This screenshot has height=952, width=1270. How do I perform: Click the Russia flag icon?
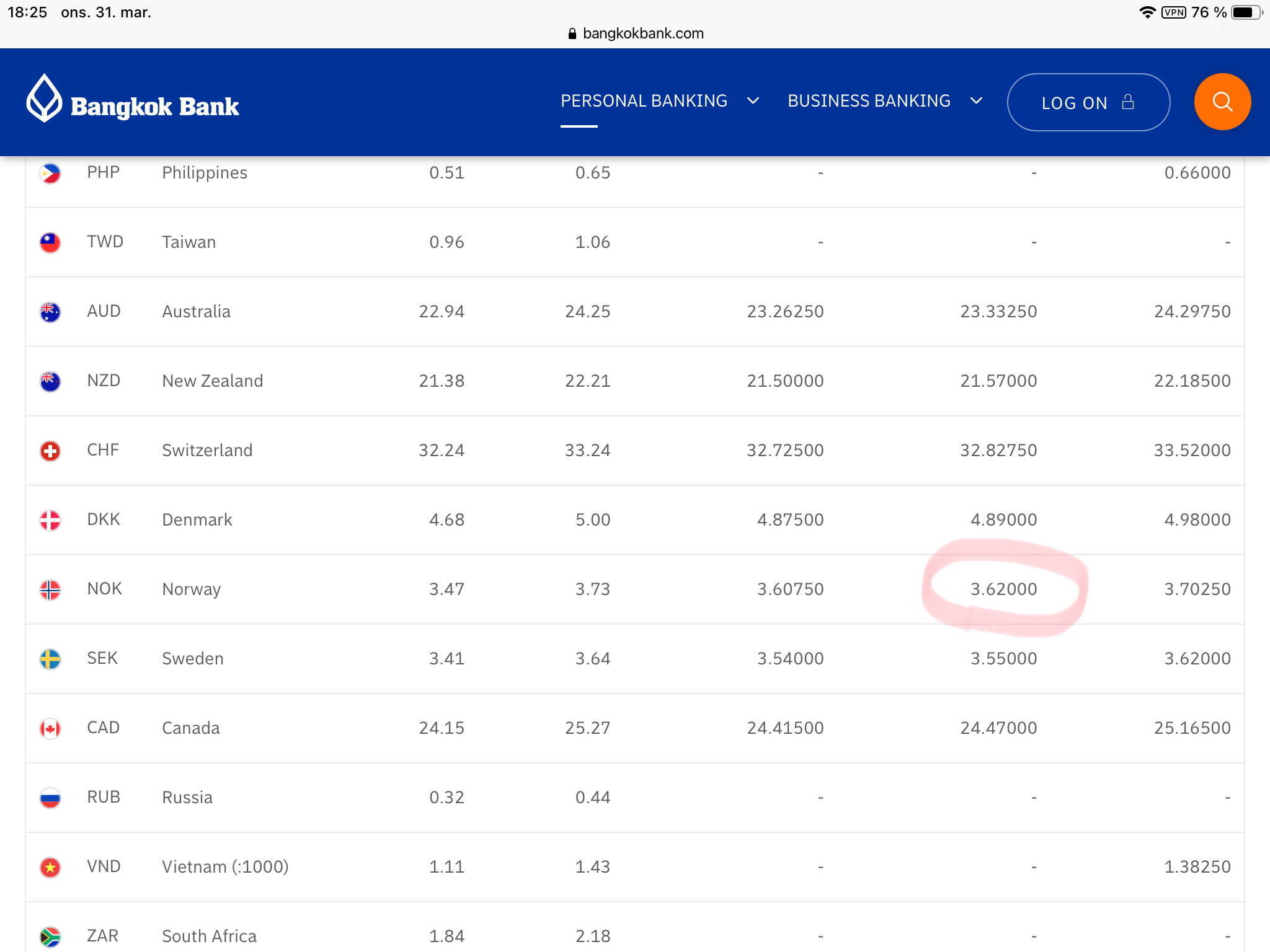coord(50,798)
